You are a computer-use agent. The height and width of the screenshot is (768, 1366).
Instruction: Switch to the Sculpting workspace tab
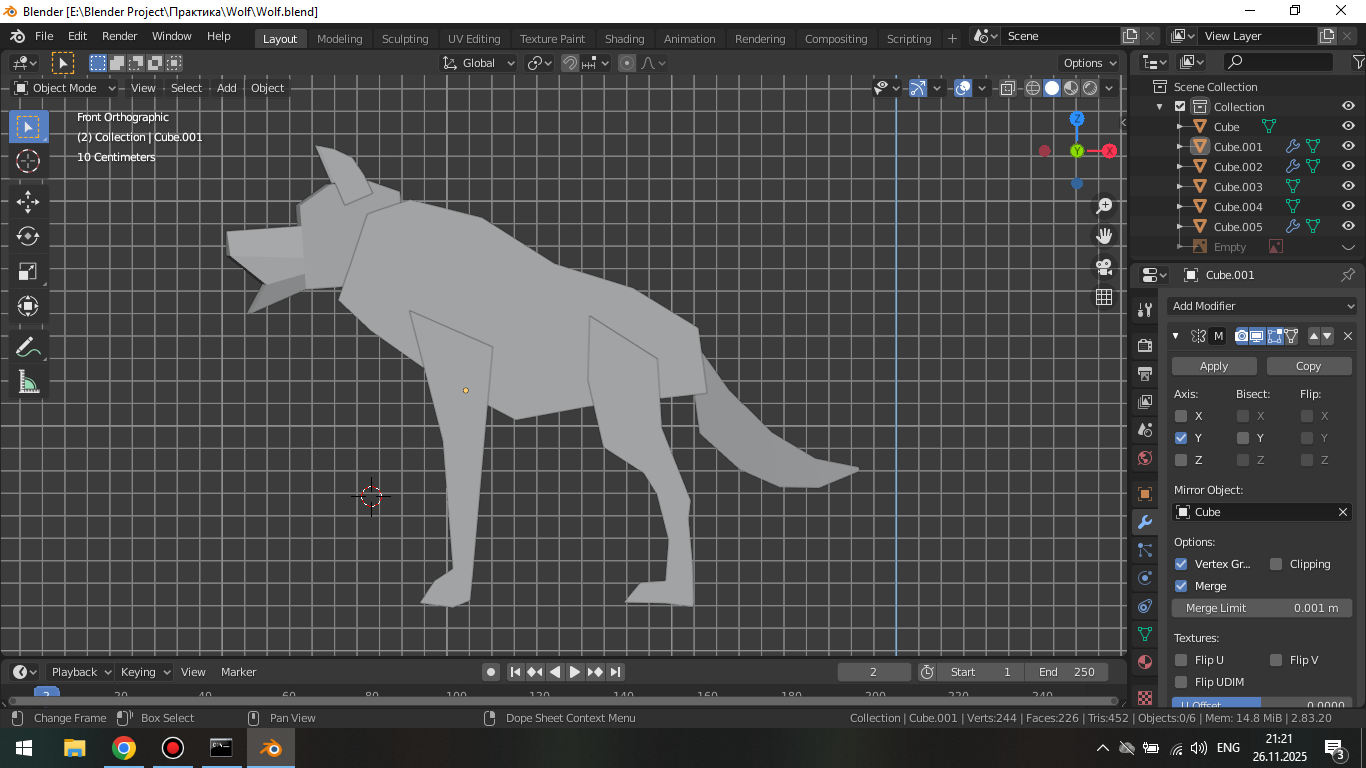click(x=405, y=39)
